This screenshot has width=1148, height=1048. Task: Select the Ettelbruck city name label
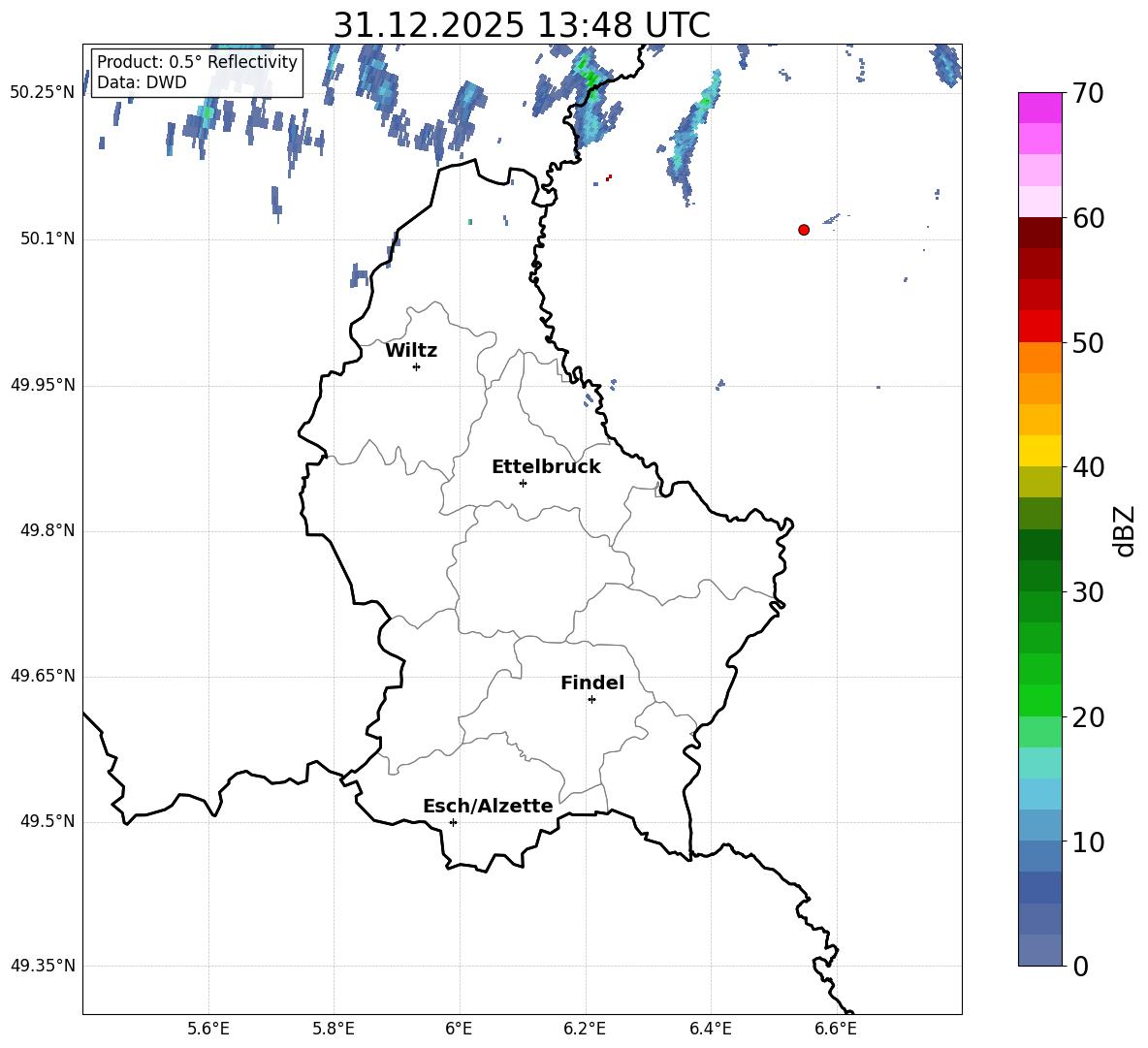pos(546,466)
